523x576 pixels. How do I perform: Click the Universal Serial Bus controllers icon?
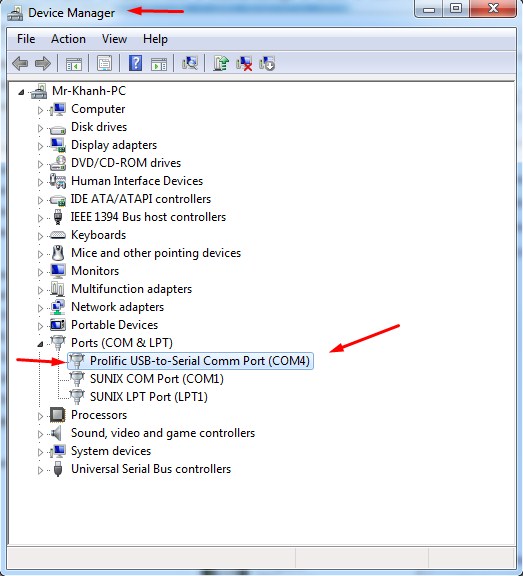click(58, 469)
